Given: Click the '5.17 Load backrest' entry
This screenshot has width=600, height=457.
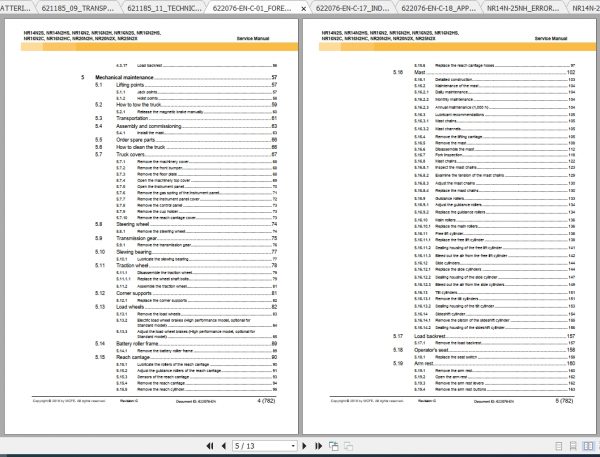Looking at the screenshot, I should pyautogui.click(x=484, y=336).
